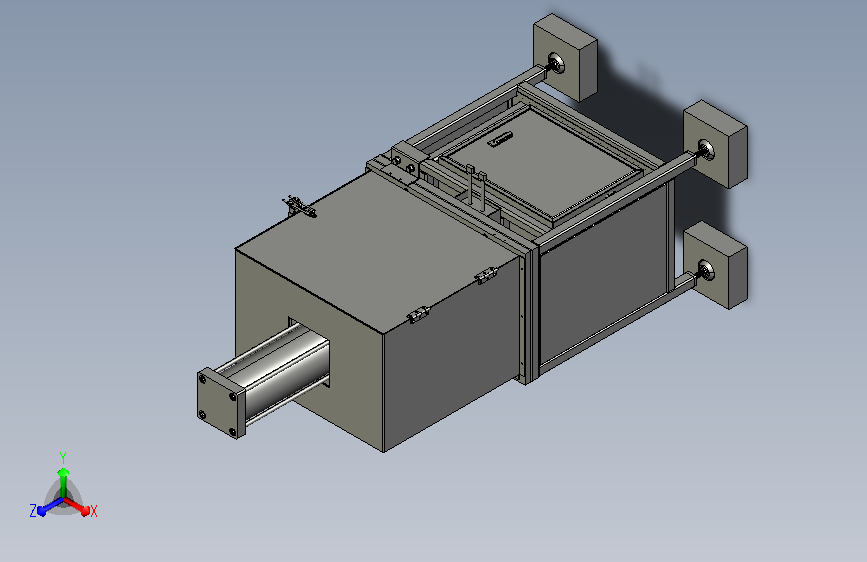The width and height of the screenshot is (867, 562).
Task: Select the topmost square foot block
Action: 565,58
